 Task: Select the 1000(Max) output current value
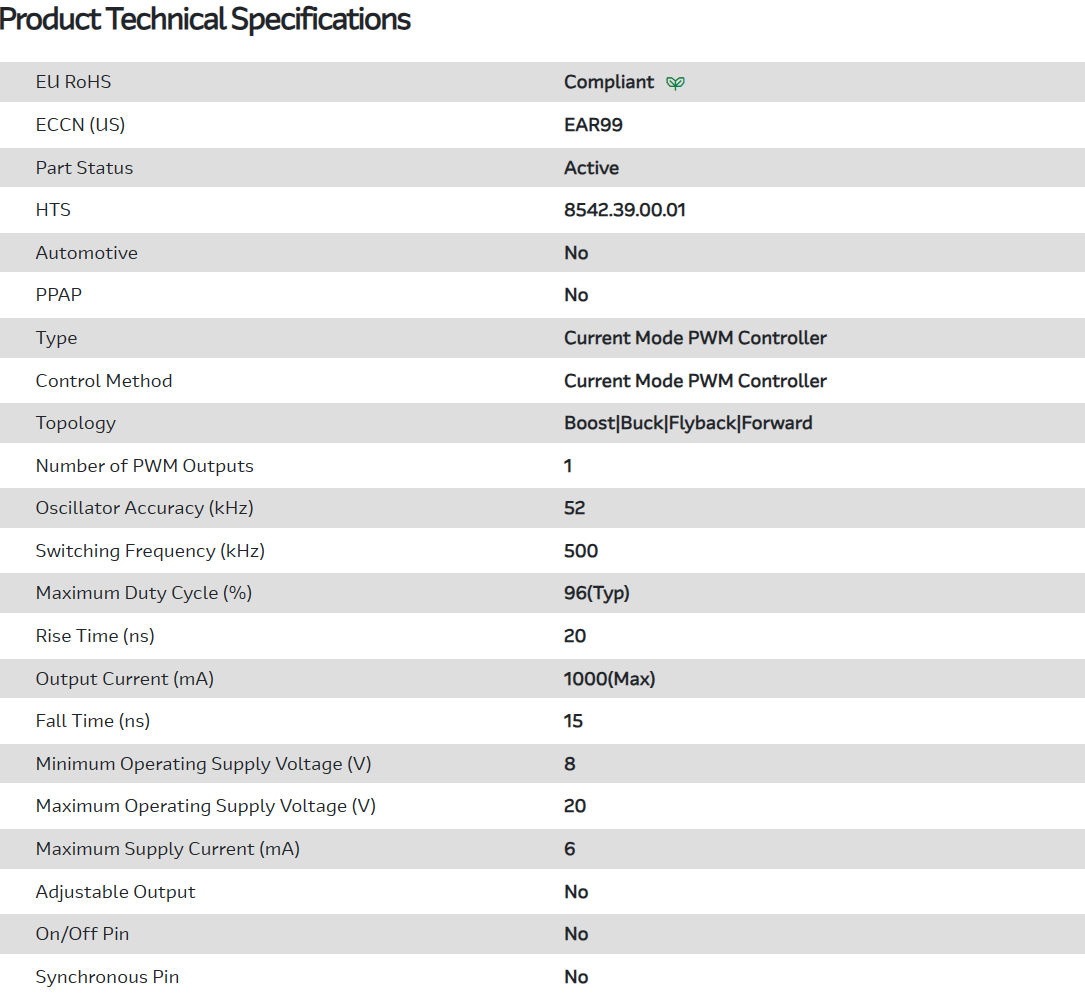pos(609,679)
